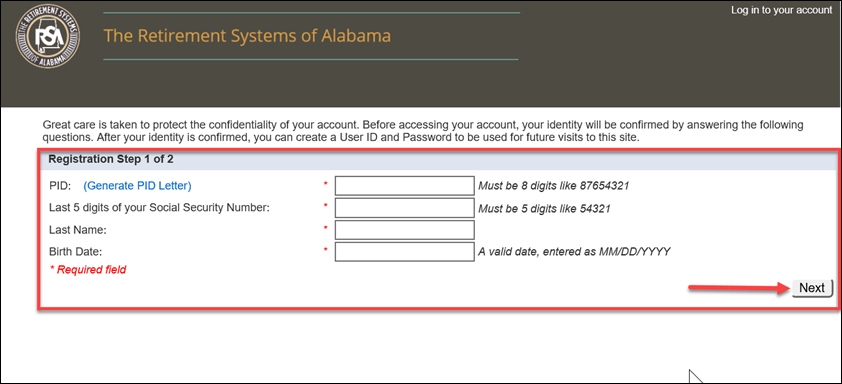Image resolution: width=842 pixels, height=384 pixels.
Task: Click the Last Name: label text
Action: click(76, 230)
